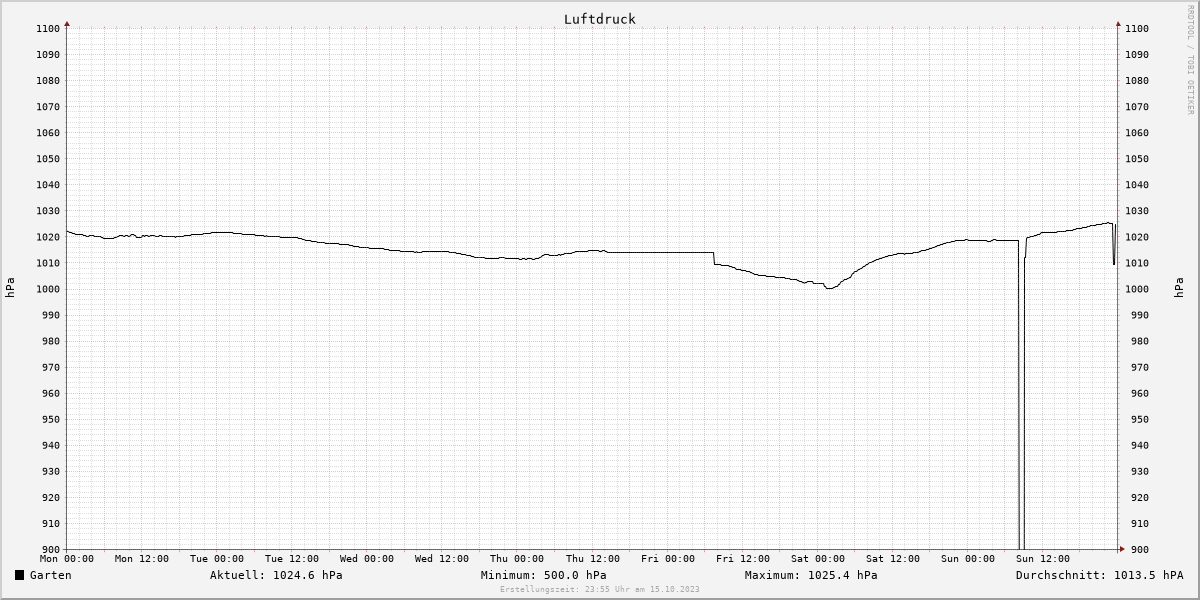
Task: Pick the 1020 label on the right axis
Action: coord(1137,237)
